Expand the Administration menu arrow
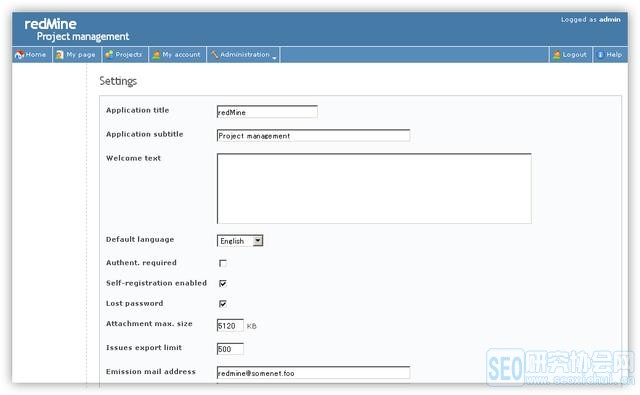 (x=274, y=58)
